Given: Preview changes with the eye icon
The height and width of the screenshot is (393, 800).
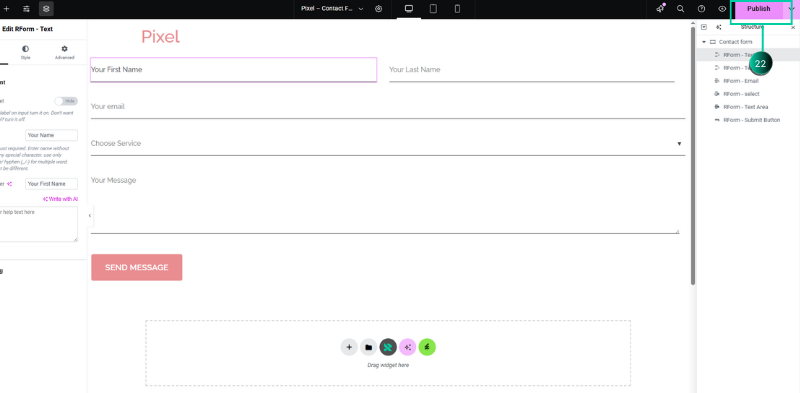Looking at the screenshot, I should pos(722,9).
